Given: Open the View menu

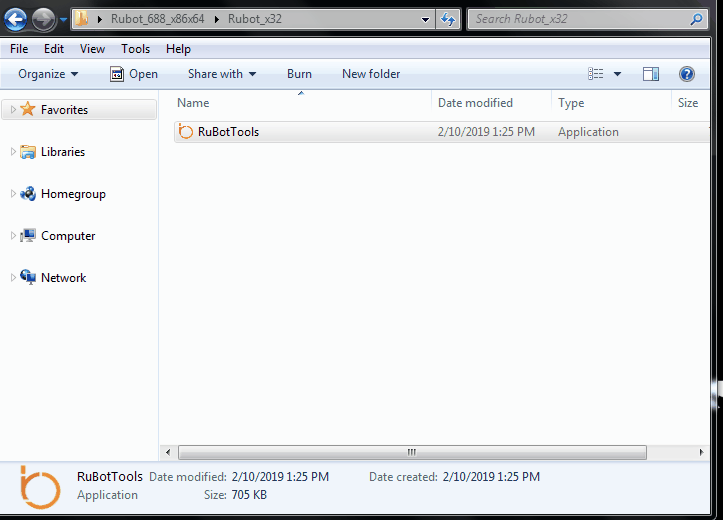Looking at the screenshot, I should (92, 48).
